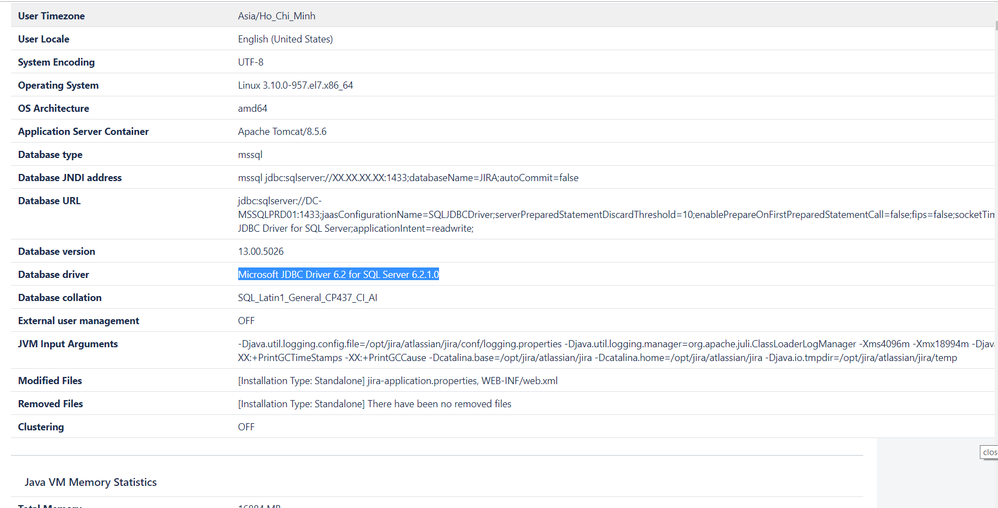Click the OFF value for External user management

(x=246, y=321)
